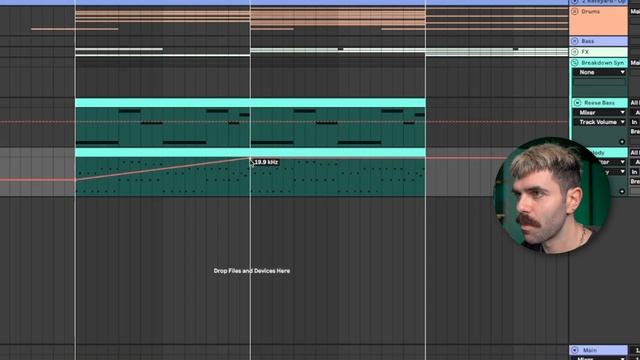Select the Melody clip header bar
This screenshot has height=360, width=640.
(x=250, y=153)
